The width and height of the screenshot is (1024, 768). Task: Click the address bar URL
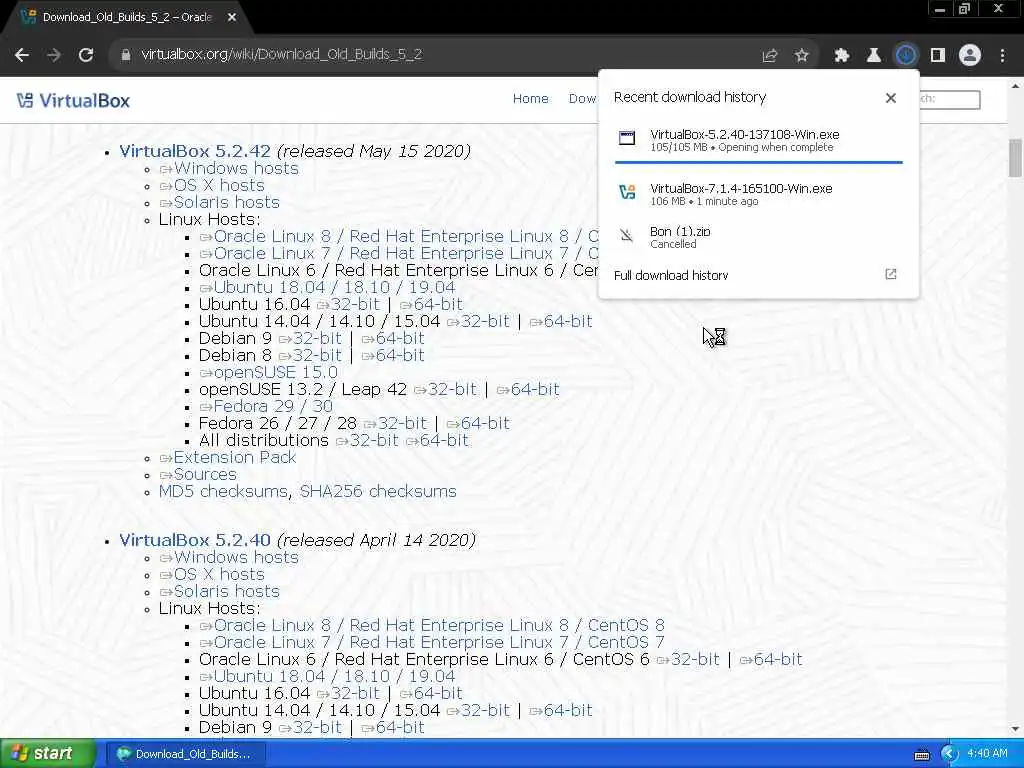[x=281, y=55]
